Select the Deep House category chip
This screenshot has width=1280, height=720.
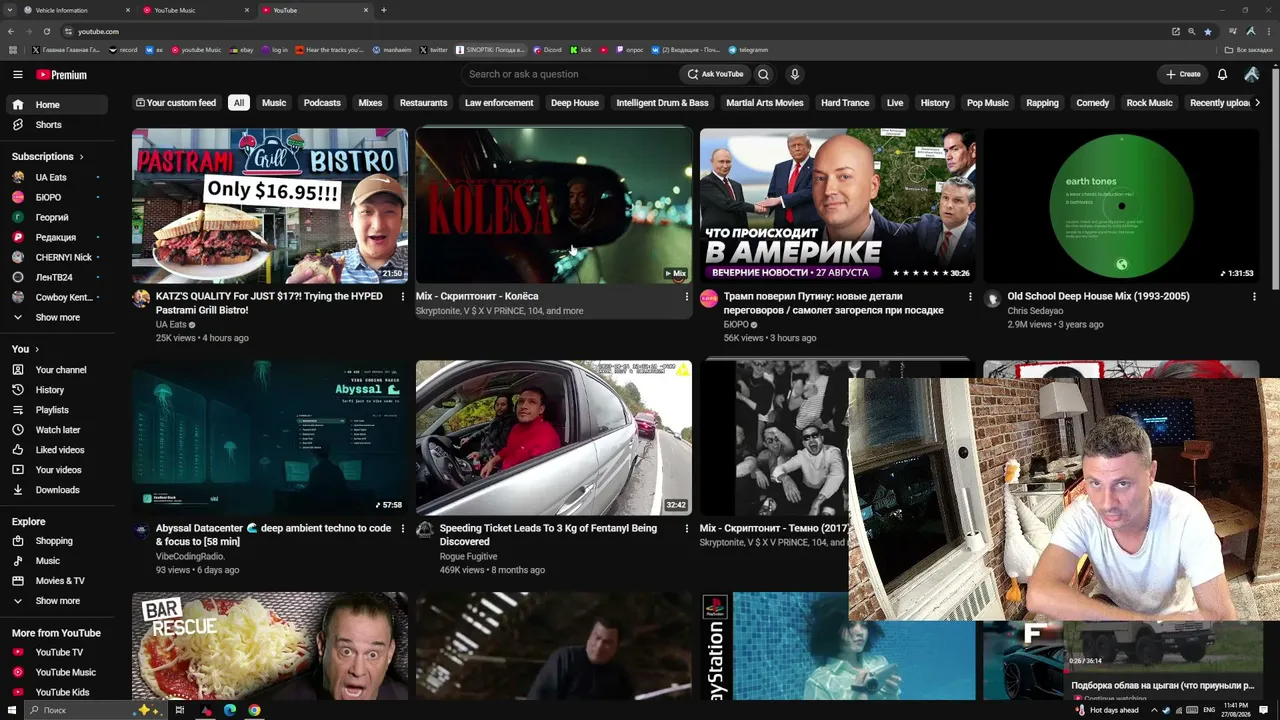click(575, 103)
